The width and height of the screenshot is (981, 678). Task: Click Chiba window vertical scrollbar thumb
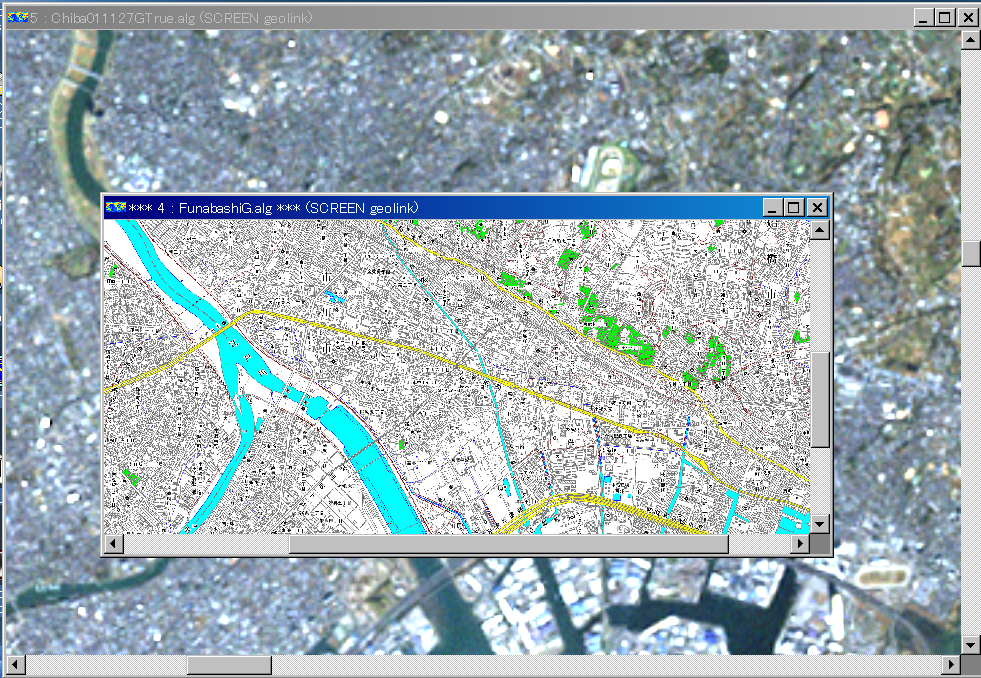(970, 254)
